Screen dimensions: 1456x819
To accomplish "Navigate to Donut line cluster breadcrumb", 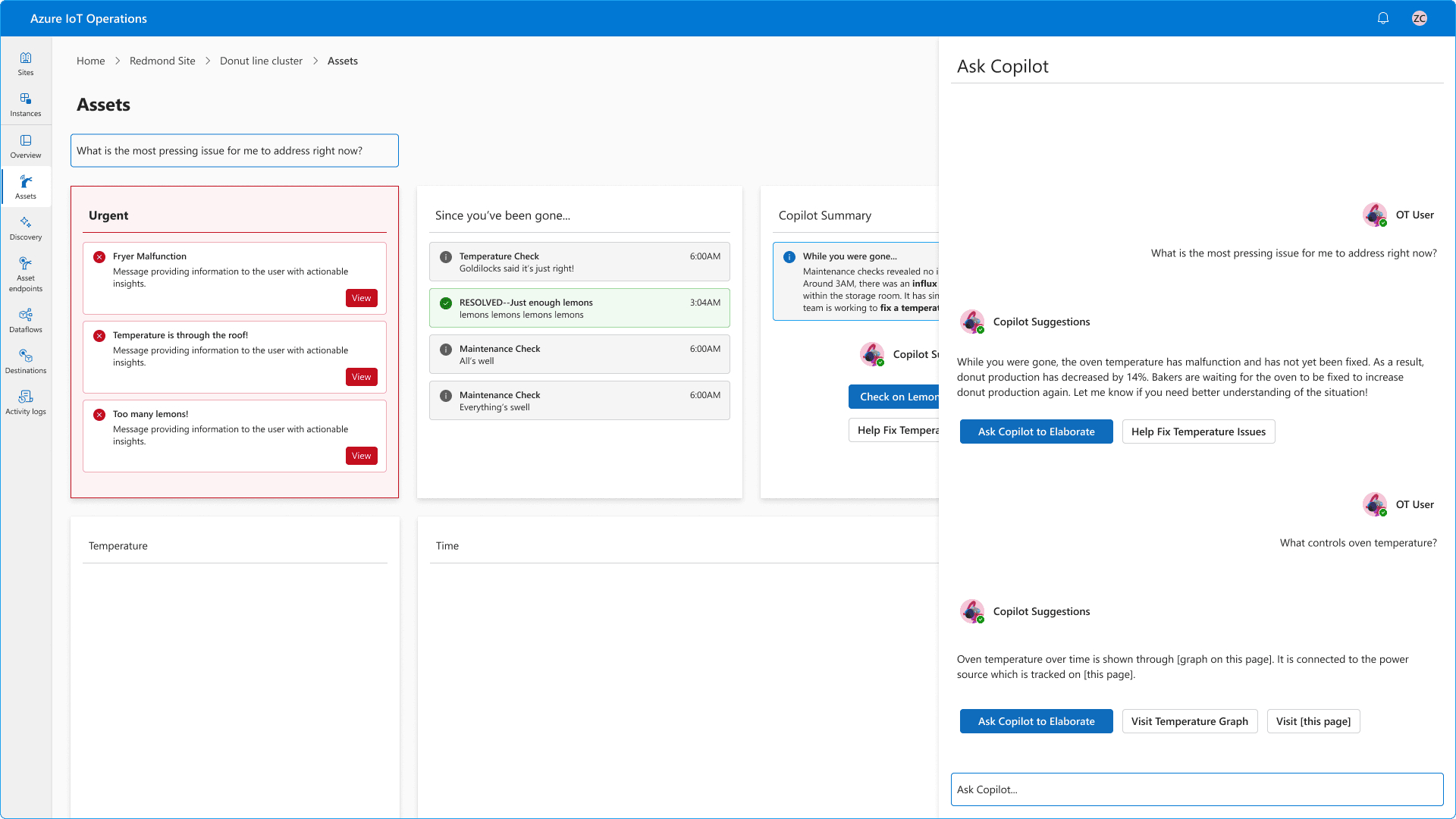I will point(261,61).
